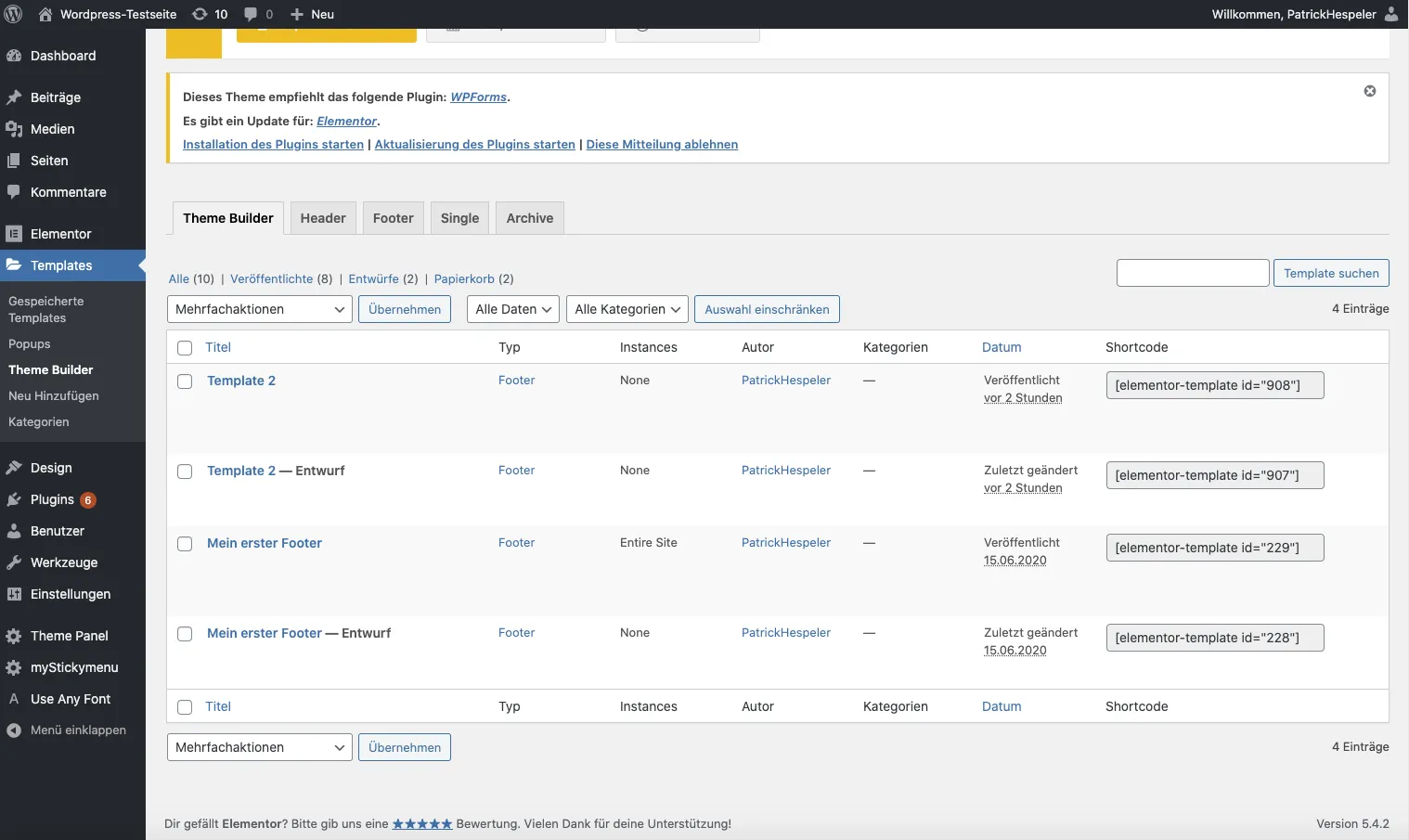Image resolution: width=1409 pixels, height=840 pixels.
Task: Switch to the Archive tab
Action: 530,218
